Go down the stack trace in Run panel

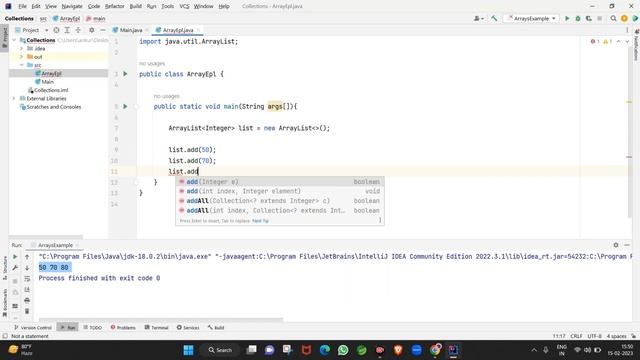[x=27, y=268]
